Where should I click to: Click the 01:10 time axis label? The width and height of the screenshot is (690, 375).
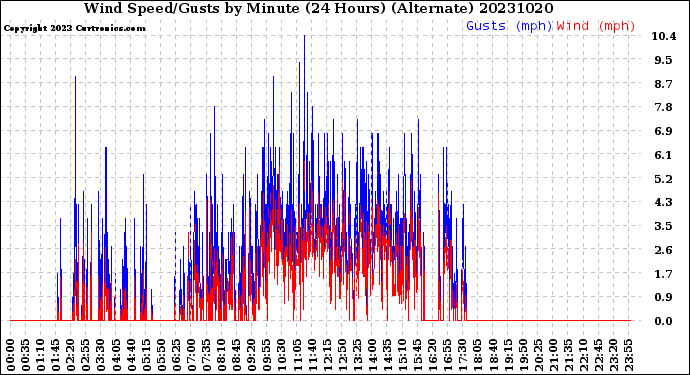[x=40, y=354]
